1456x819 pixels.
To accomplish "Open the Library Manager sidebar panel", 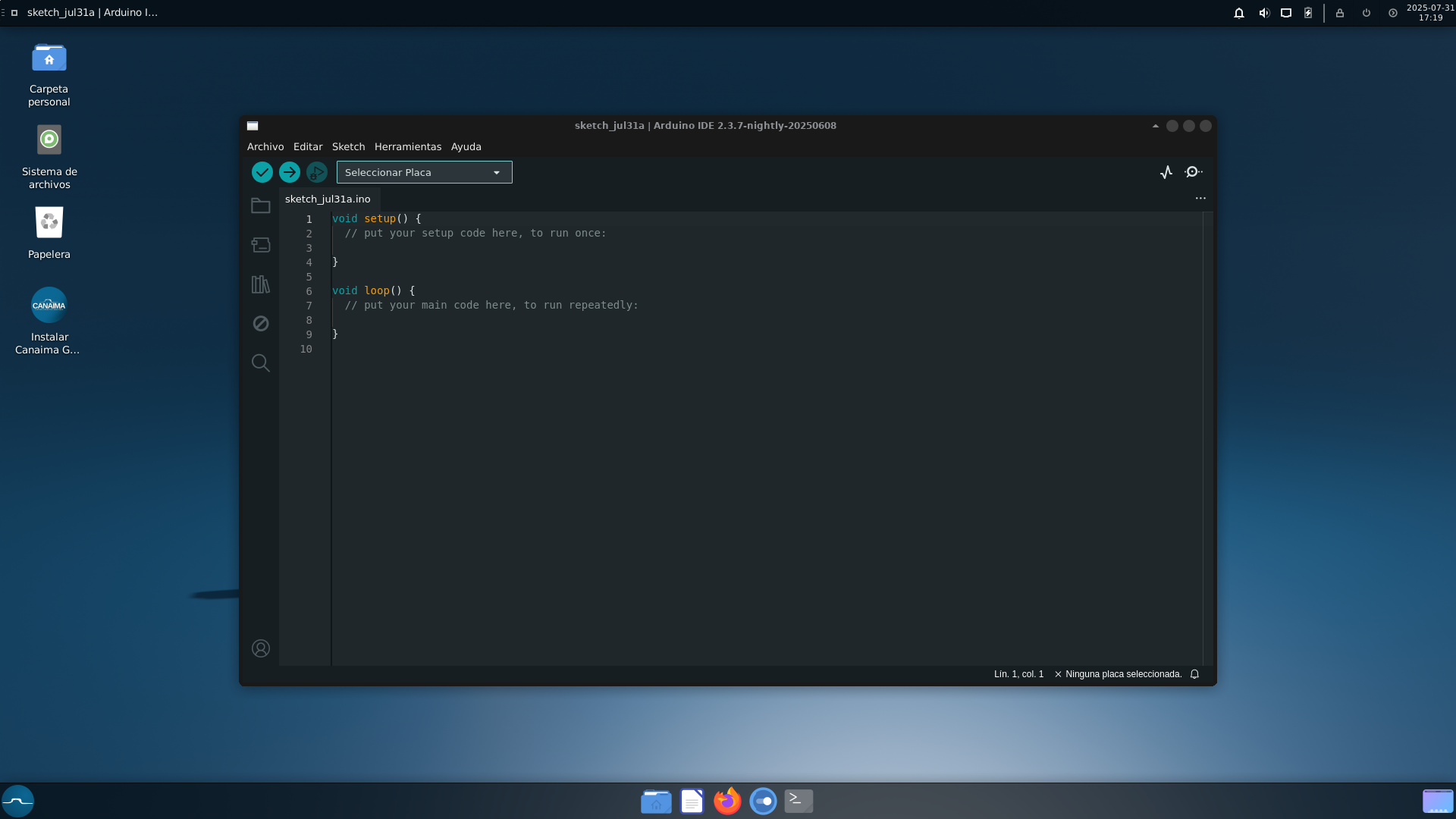I will point(261,284).
